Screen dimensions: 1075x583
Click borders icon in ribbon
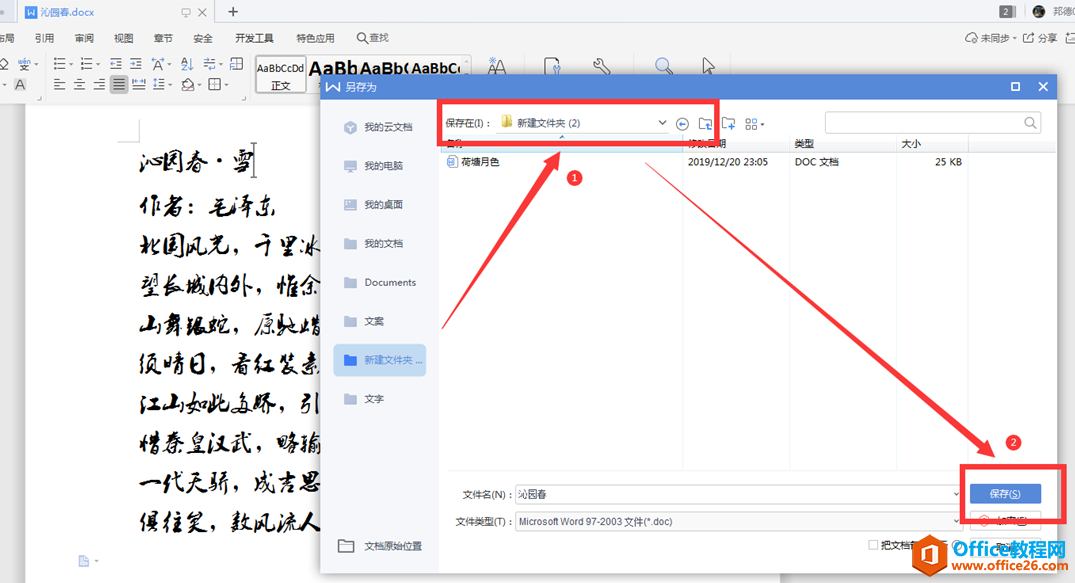217,84
